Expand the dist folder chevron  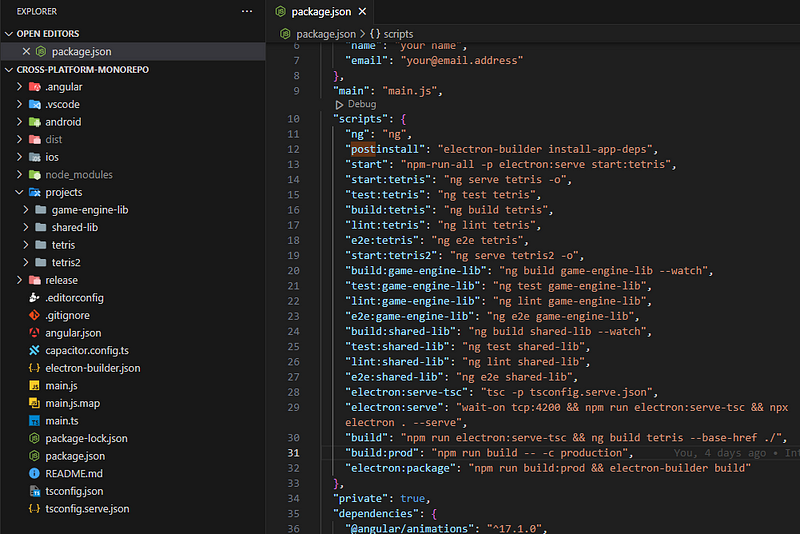pos(19,139)
